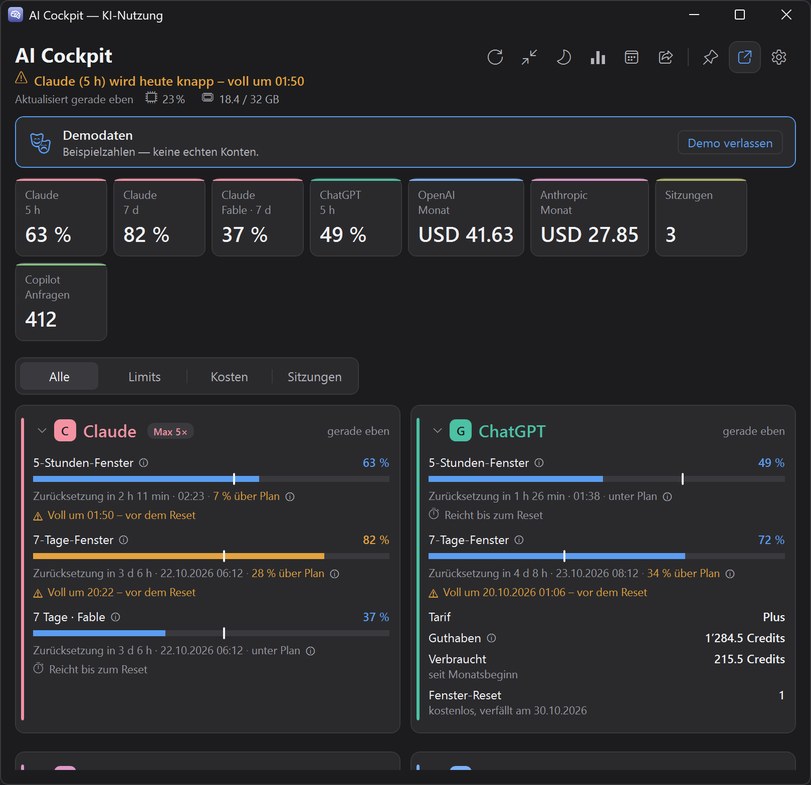Image resolution: width=811 pixels, height=785 pixels.
Task: Switch to the Kosten tab
Action: (x=229, y=376)
